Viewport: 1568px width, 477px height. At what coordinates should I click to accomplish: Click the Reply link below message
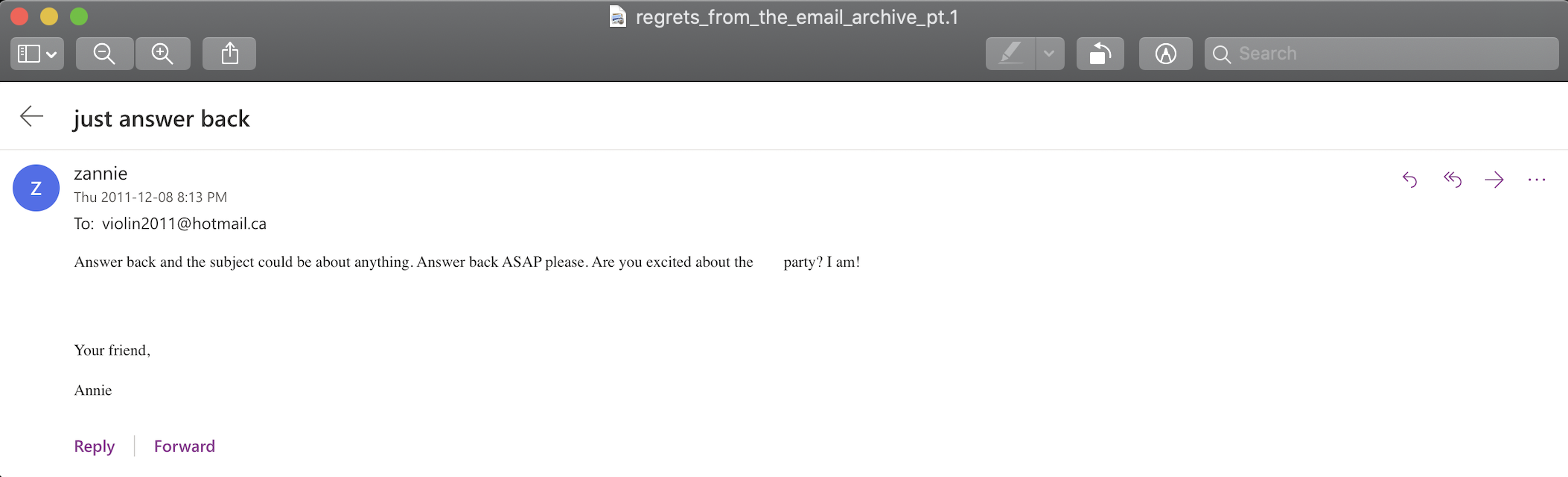[95, 446]
